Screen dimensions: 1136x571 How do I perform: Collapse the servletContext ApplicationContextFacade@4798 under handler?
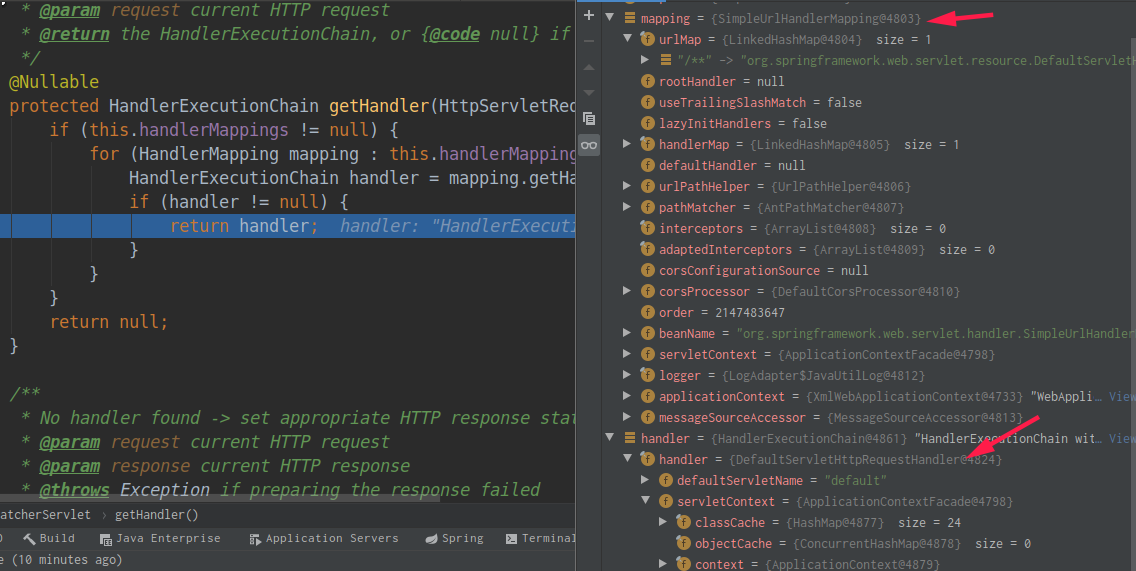click(x=645, y=502)
